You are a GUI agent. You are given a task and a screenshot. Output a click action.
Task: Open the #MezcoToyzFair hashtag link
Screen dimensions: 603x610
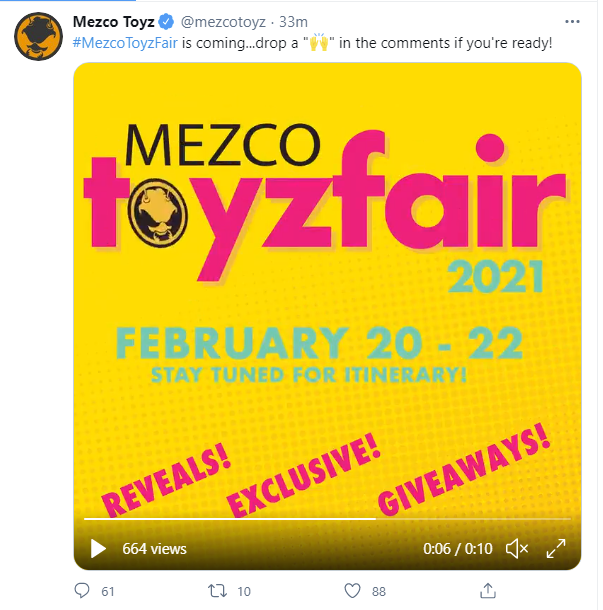point(125,43)
